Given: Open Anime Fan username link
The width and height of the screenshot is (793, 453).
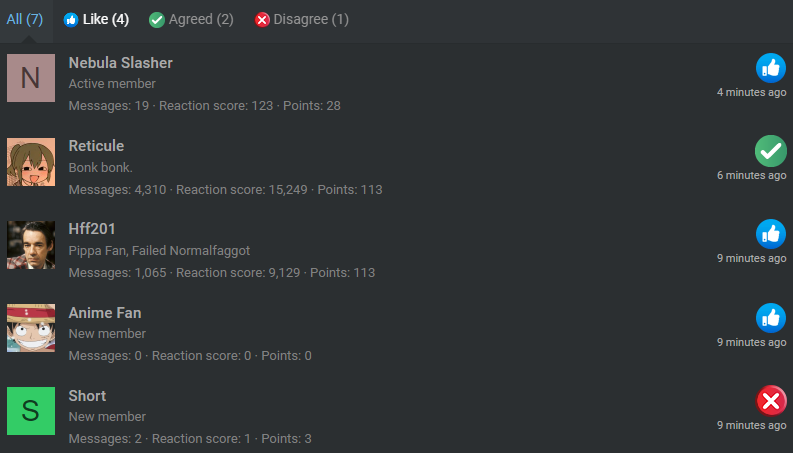Looking at the screenshot, I should point(105,312).
